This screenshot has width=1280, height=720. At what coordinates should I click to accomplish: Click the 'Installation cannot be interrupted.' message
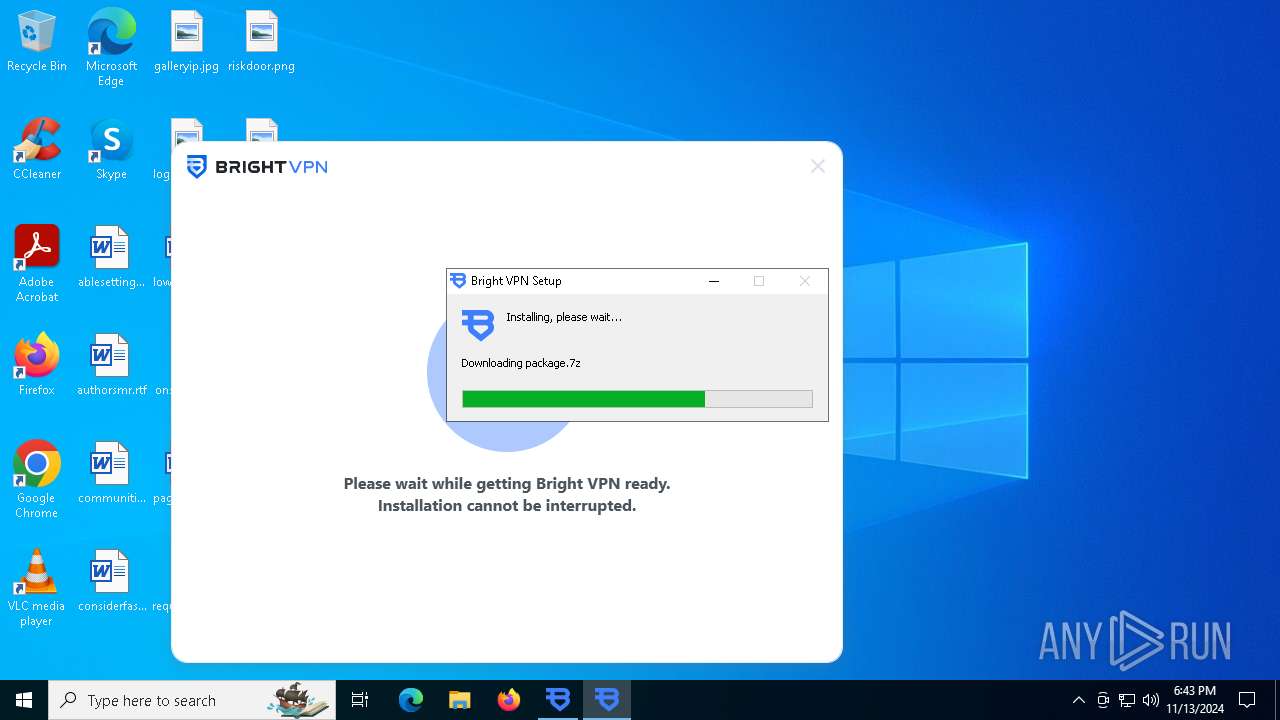507,506
